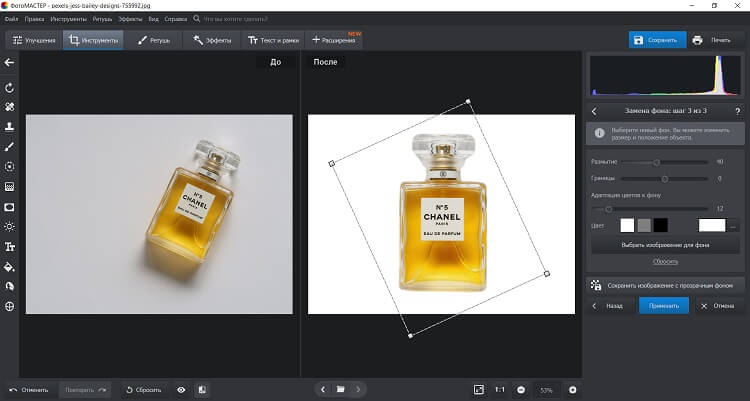Click the back arrow in left toolbar
750x401 pixels.
(x=10, y=62)
